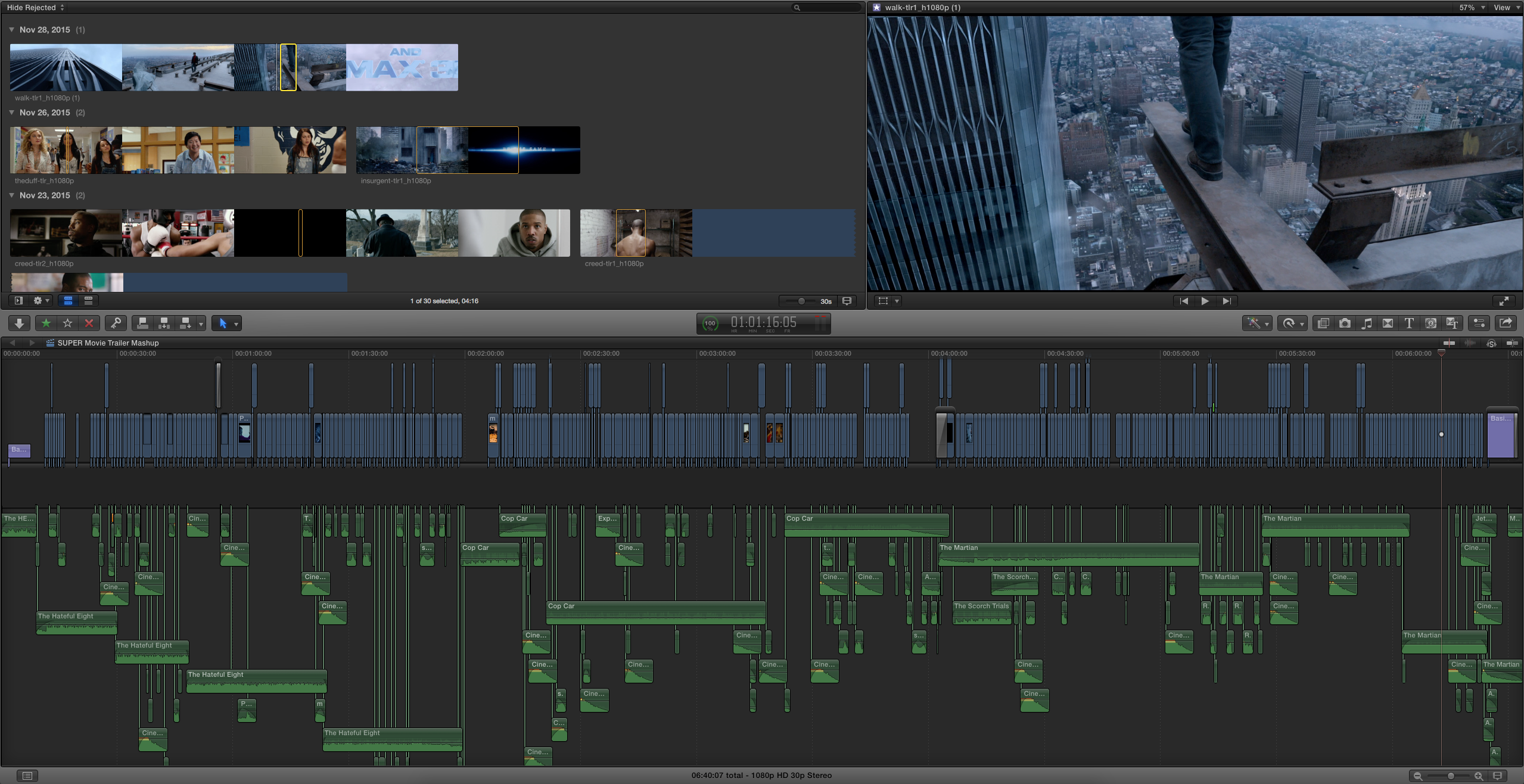This screenshot has height=784, width=1524.
Task: Open the edit mode dropdown arrow beside Append
Action: tap(201, 323)
